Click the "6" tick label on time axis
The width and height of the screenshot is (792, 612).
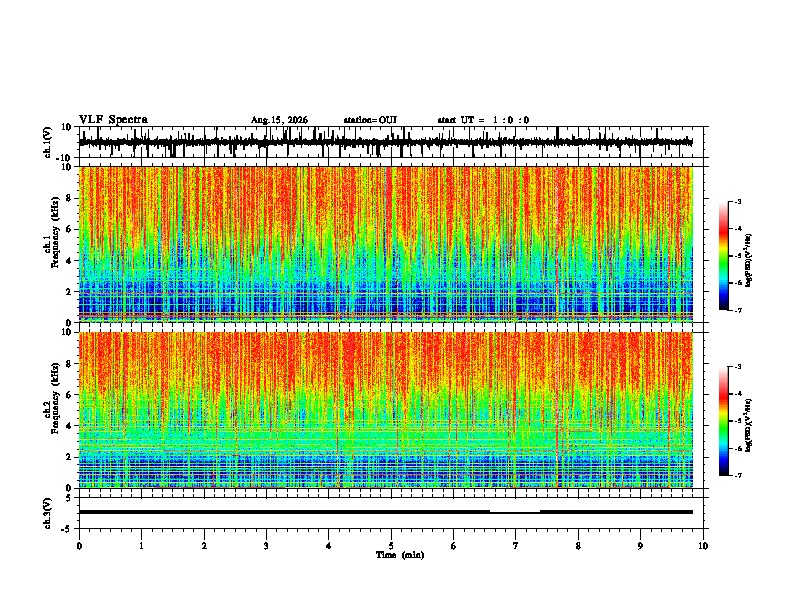click(x=454, y=546)
